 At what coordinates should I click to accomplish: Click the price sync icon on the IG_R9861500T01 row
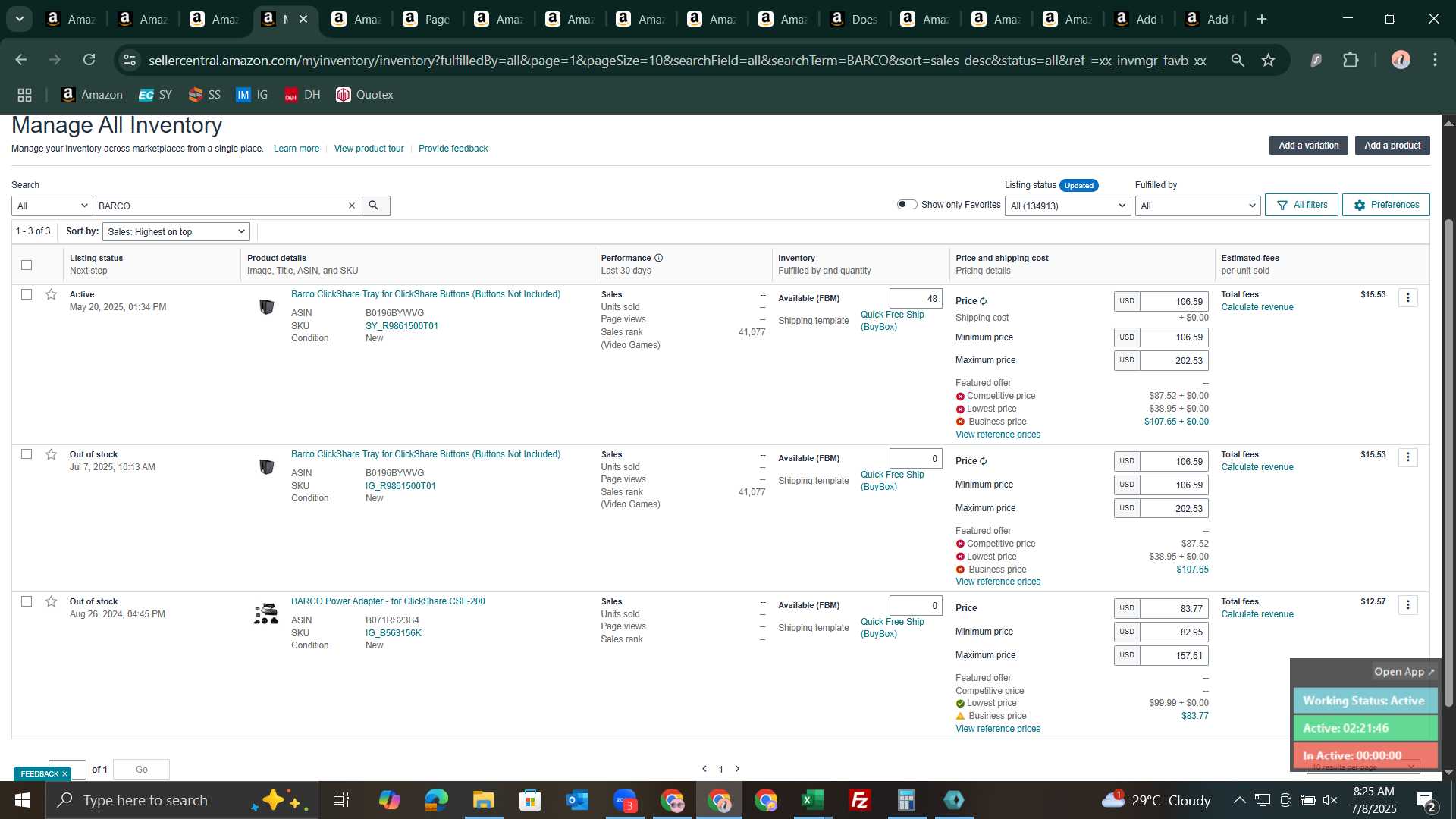984,461
